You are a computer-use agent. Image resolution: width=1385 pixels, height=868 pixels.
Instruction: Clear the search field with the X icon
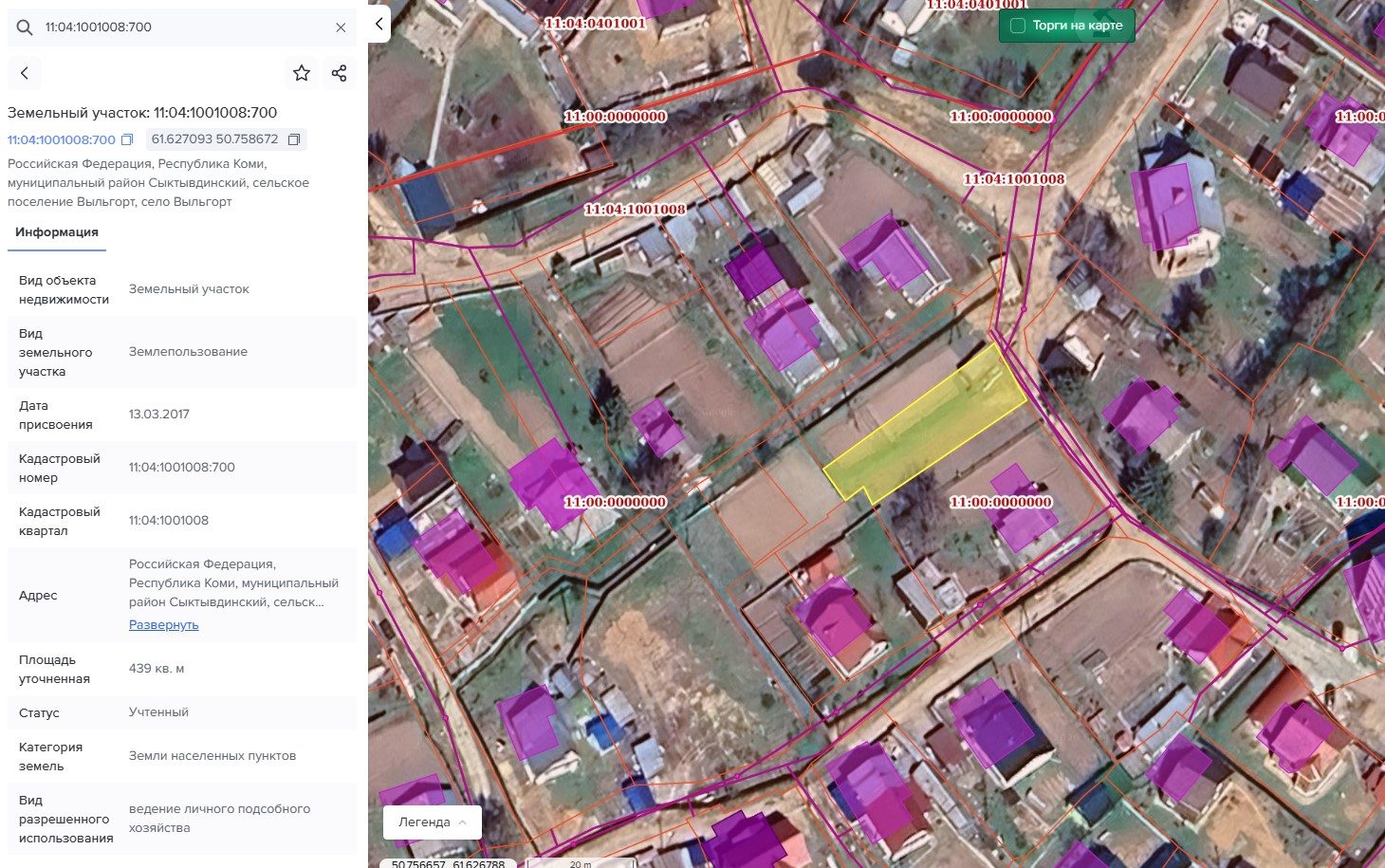(x=341, y=28)
